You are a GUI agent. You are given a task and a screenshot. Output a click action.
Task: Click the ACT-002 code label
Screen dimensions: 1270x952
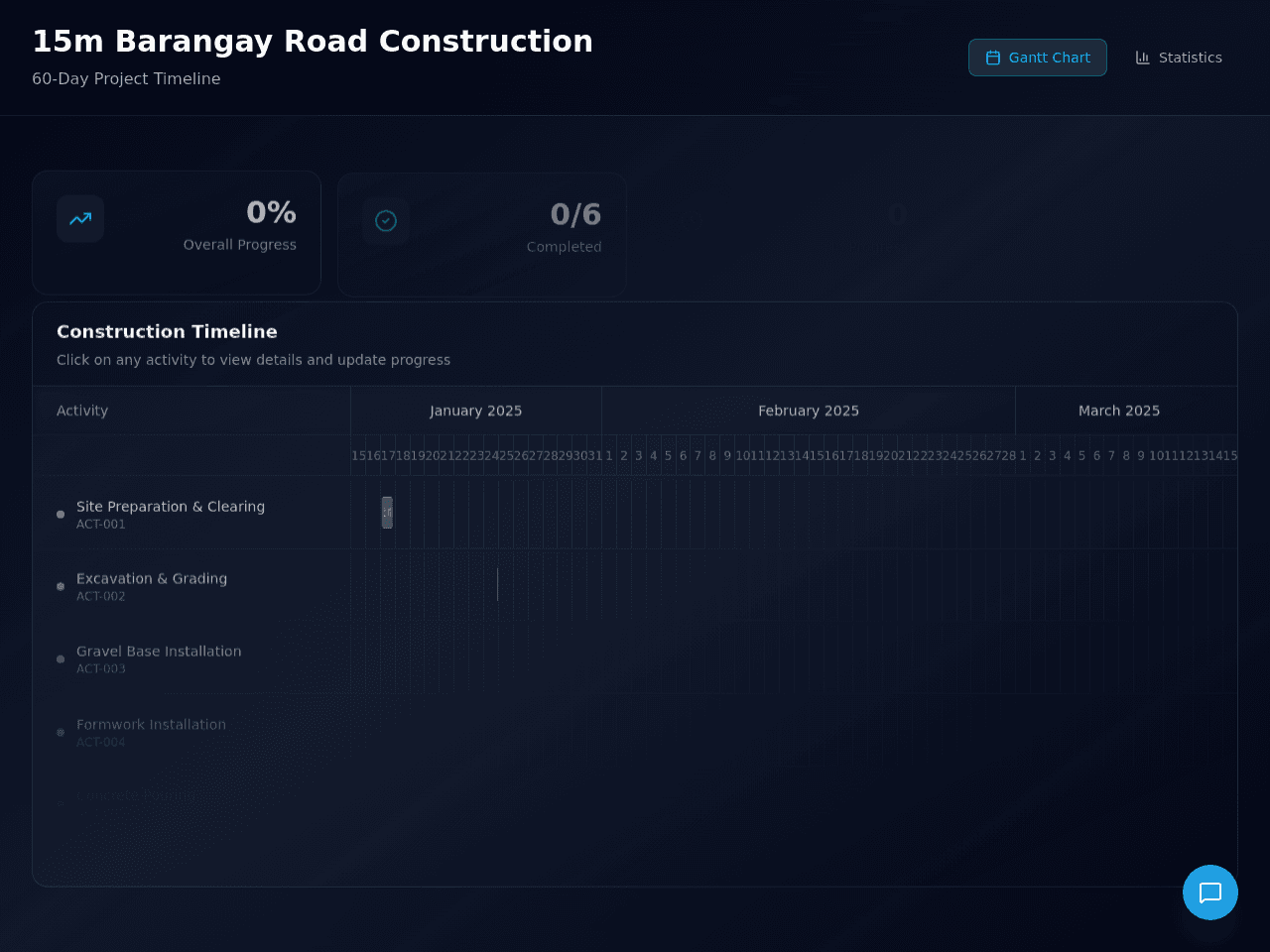tap(101, 597)
